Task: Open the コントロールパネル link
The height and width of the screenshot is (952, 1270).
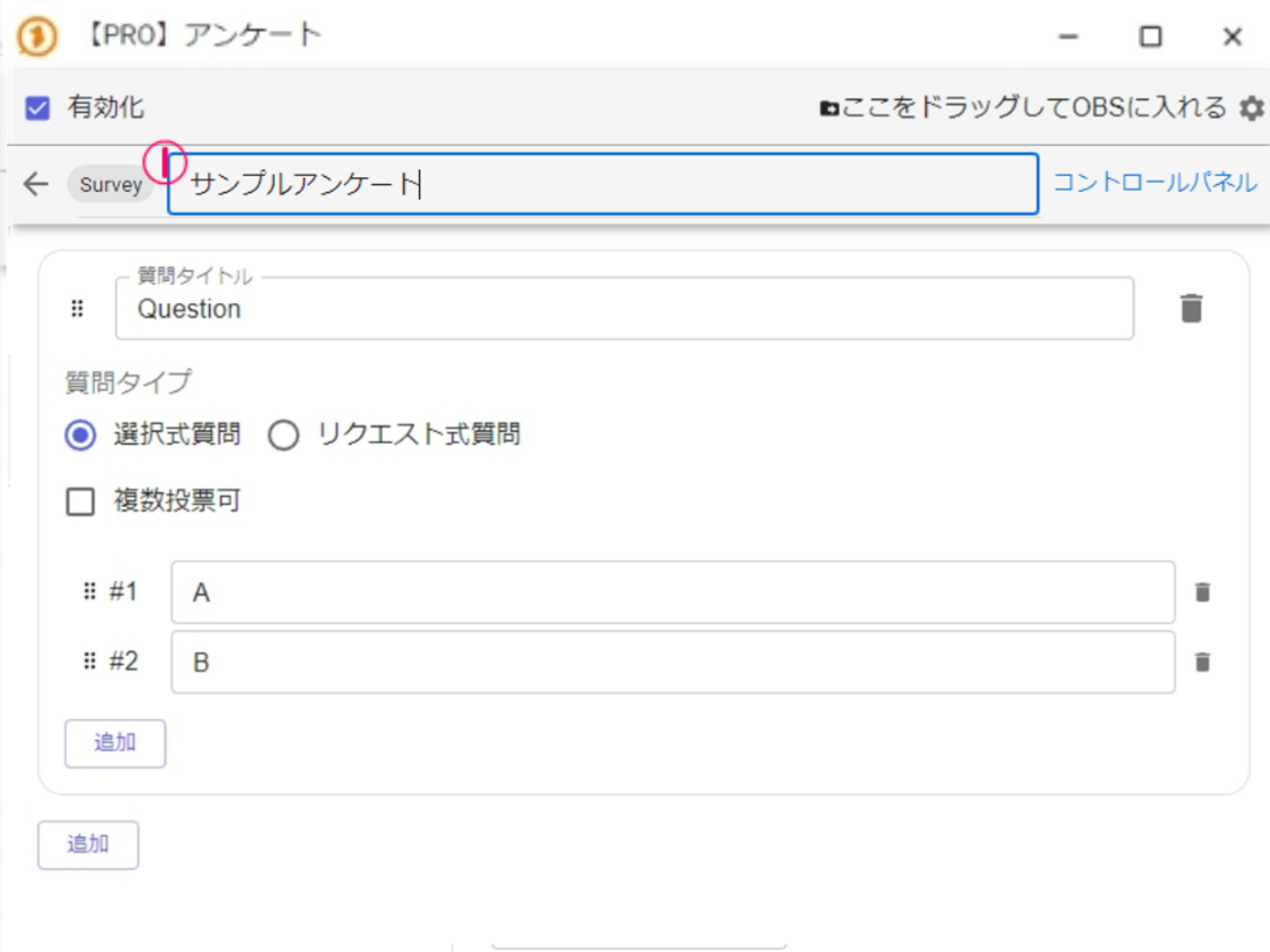Action: tap(1155, 183)
